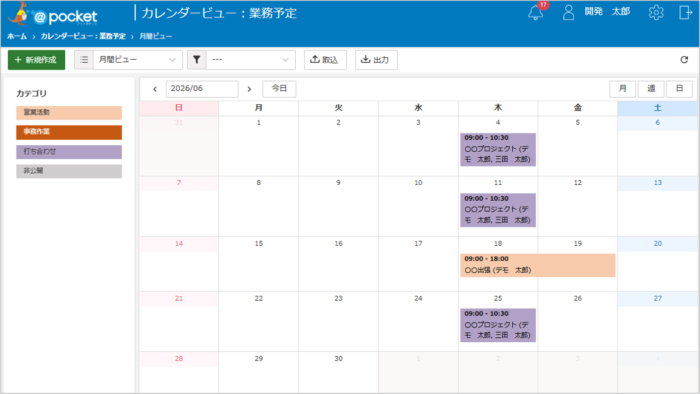The width and height of the screenshot is (700, 394).
Task: Click 月間ビュー breadcrumb link
Action: pos(155,36)
